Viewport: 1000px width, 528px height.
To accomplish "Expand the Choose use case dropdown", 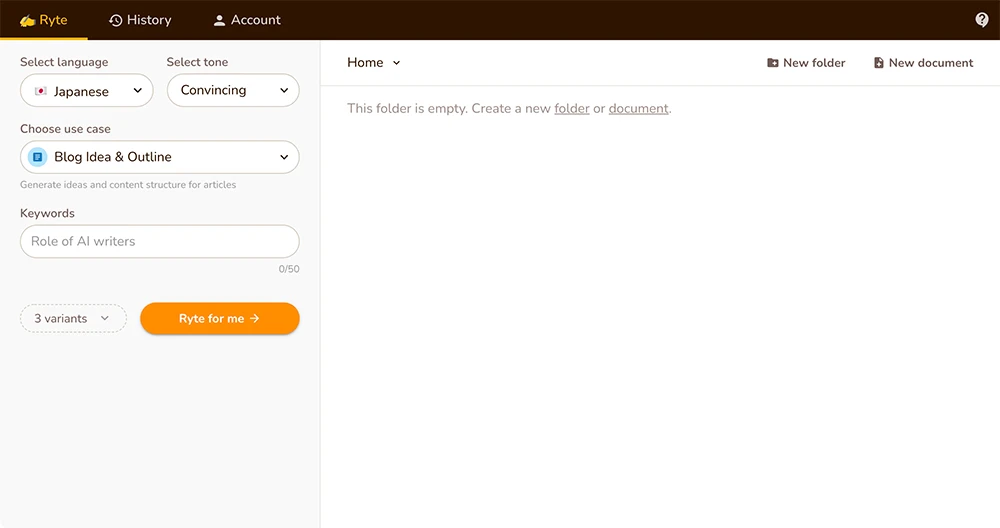I will tap(160, 157).
